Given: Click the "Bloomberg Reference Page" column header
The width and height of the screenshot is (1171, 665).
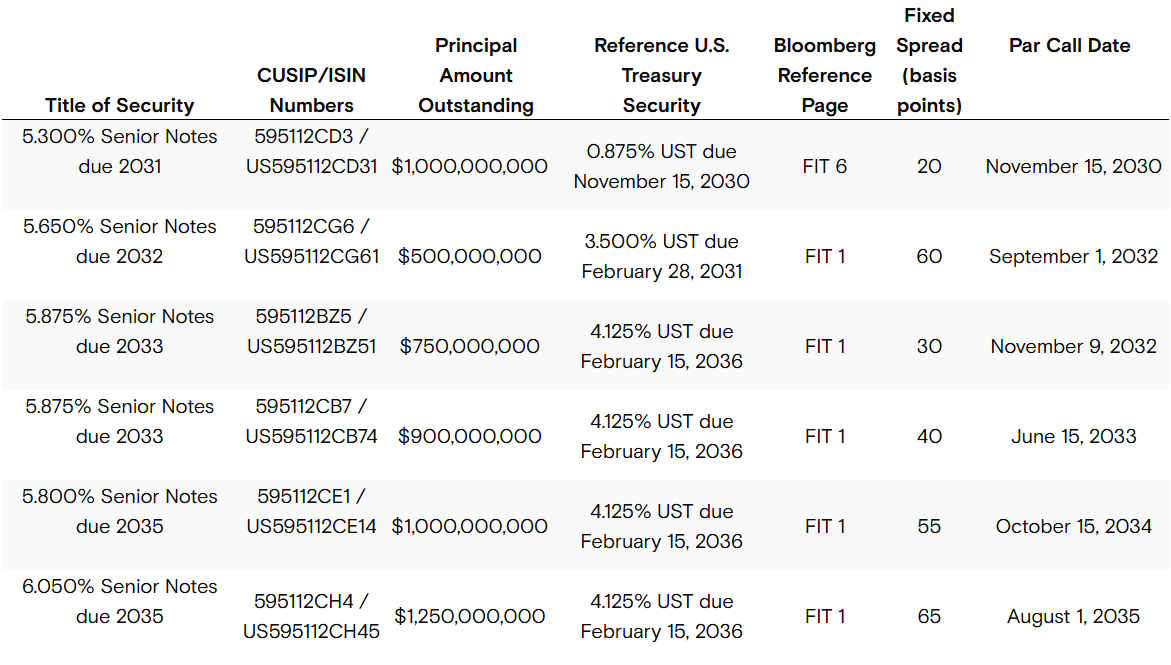Looking at the screenshot, I should point(824,75).
